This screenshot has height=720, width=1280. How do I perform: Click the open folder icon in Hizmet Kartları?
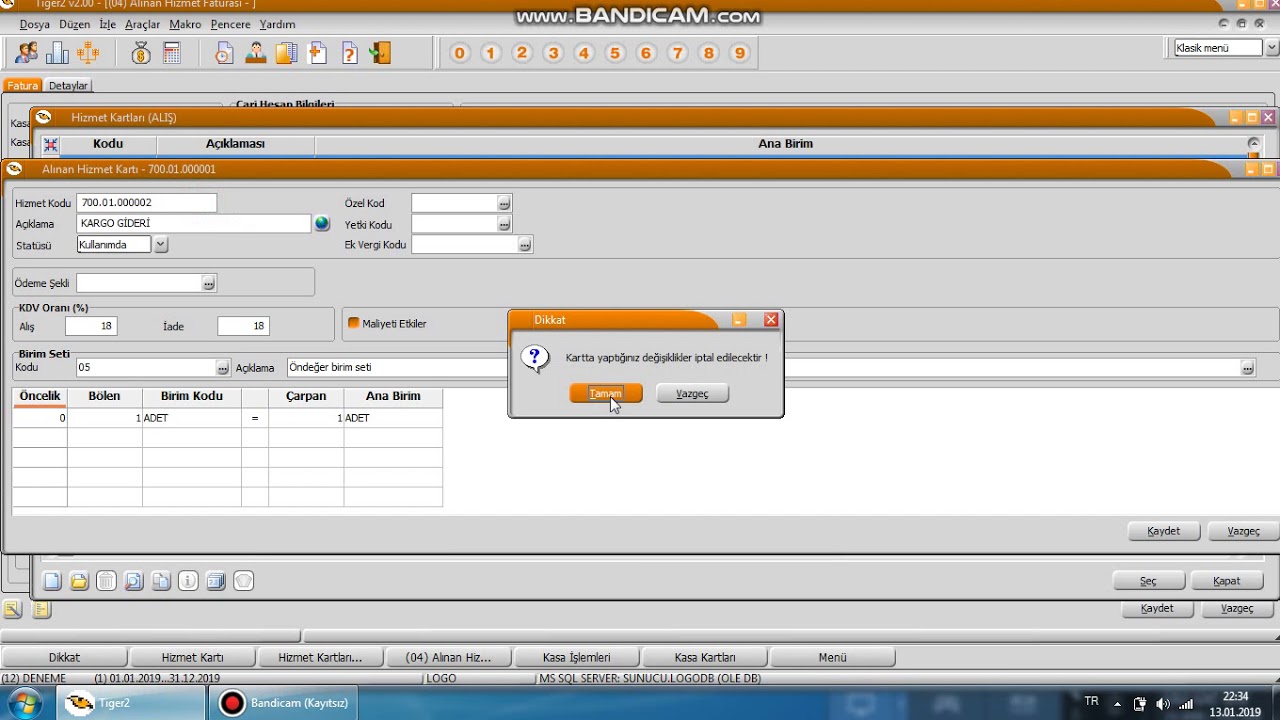(x=79, y=581)
